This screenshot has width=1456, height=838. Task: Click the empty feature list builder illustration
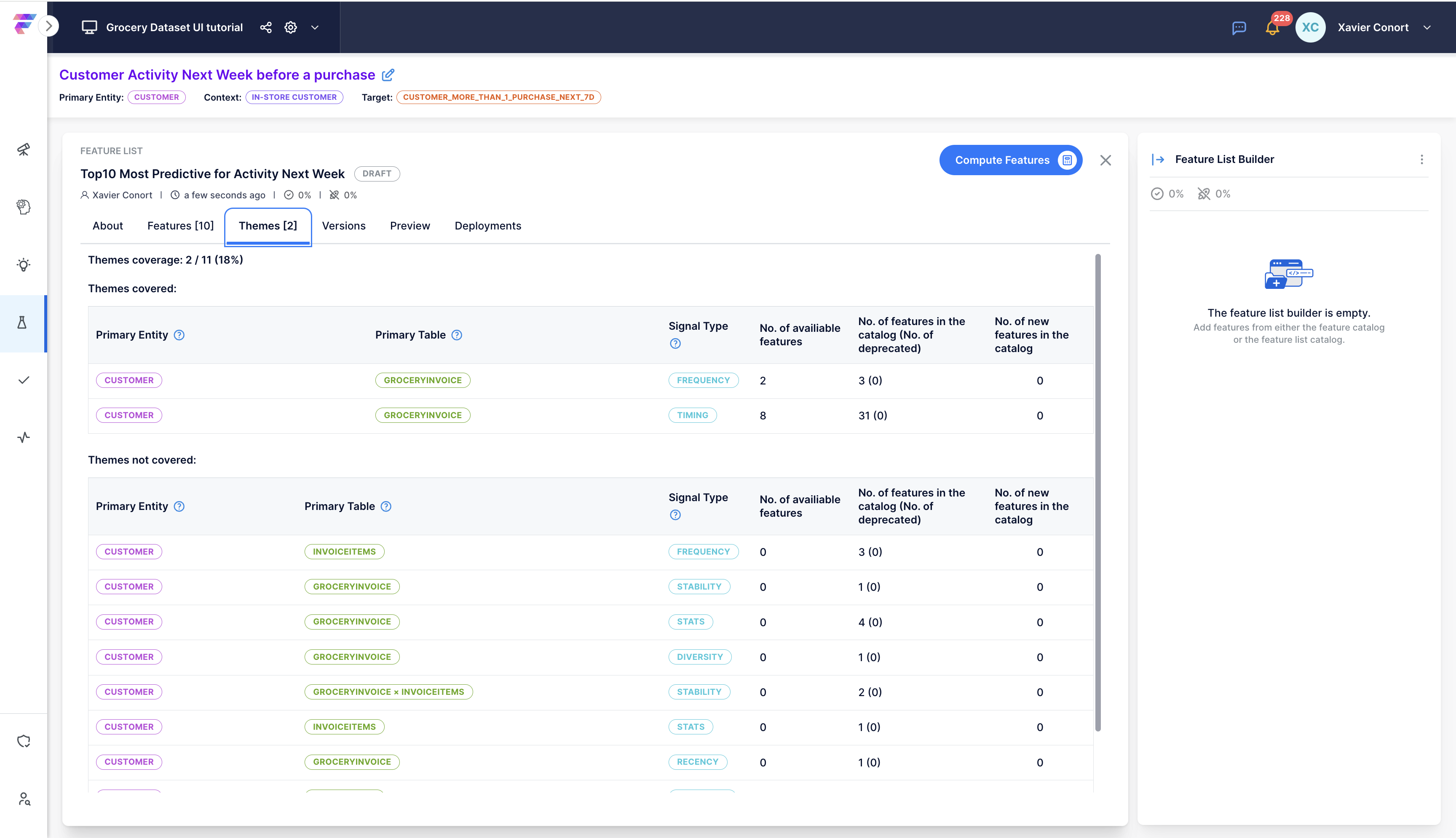coord(1288,274)
